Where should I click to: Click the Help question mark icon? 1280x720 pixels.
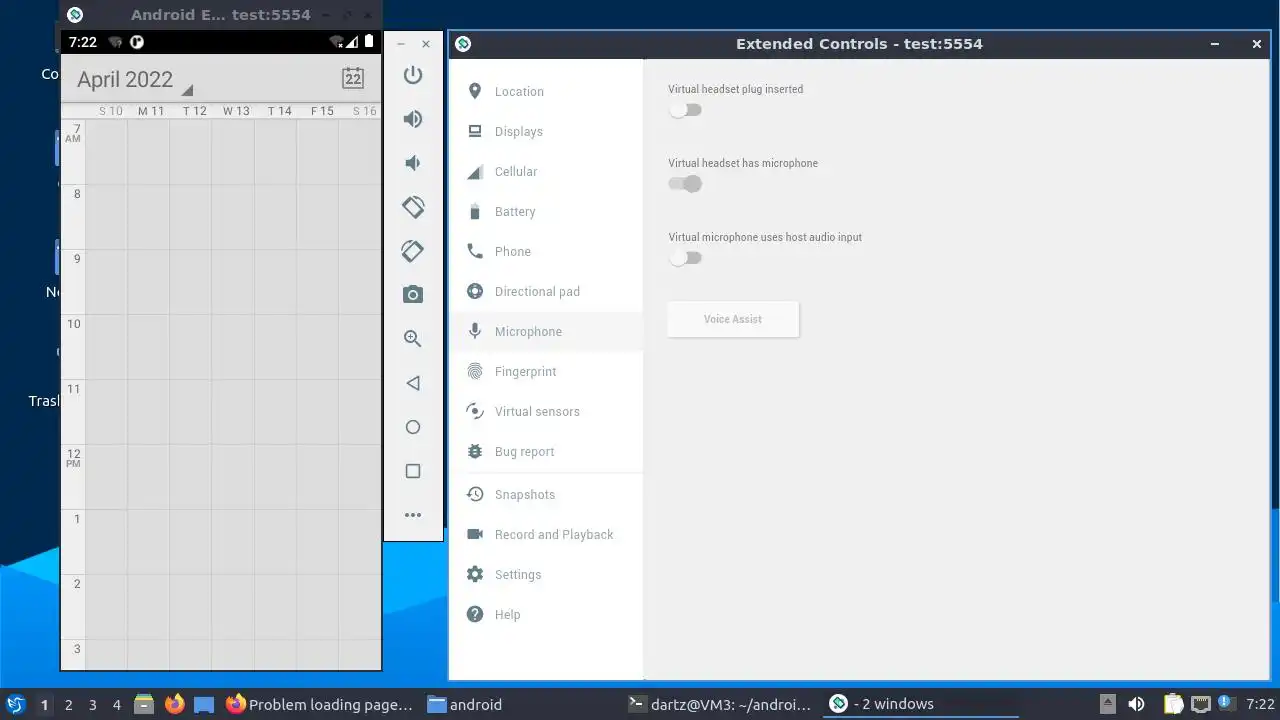[475, 614]
